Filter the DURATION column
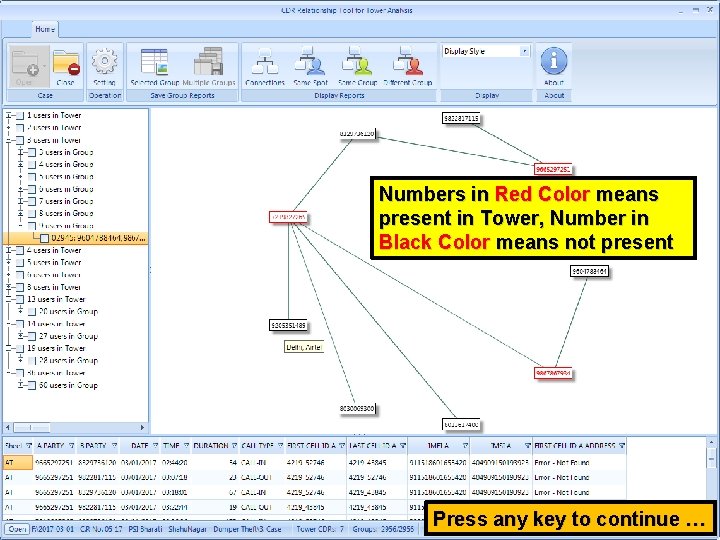 click(x=234, y=445)
